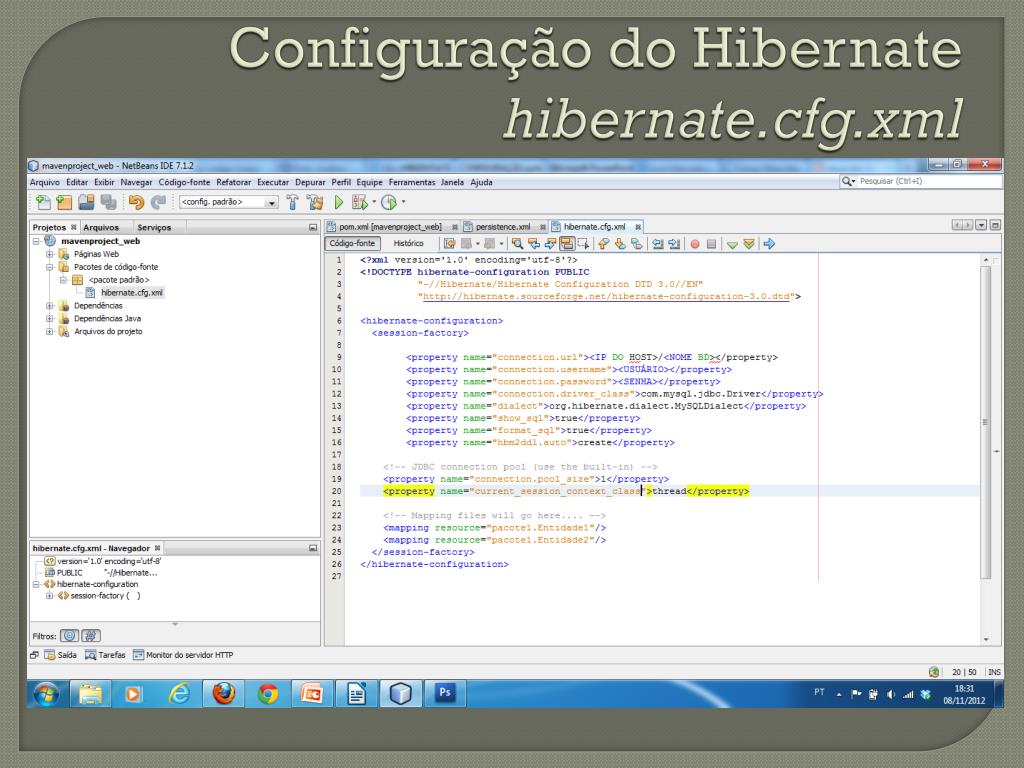
Task: Click the Histórico view button
Action: [409, 244]
